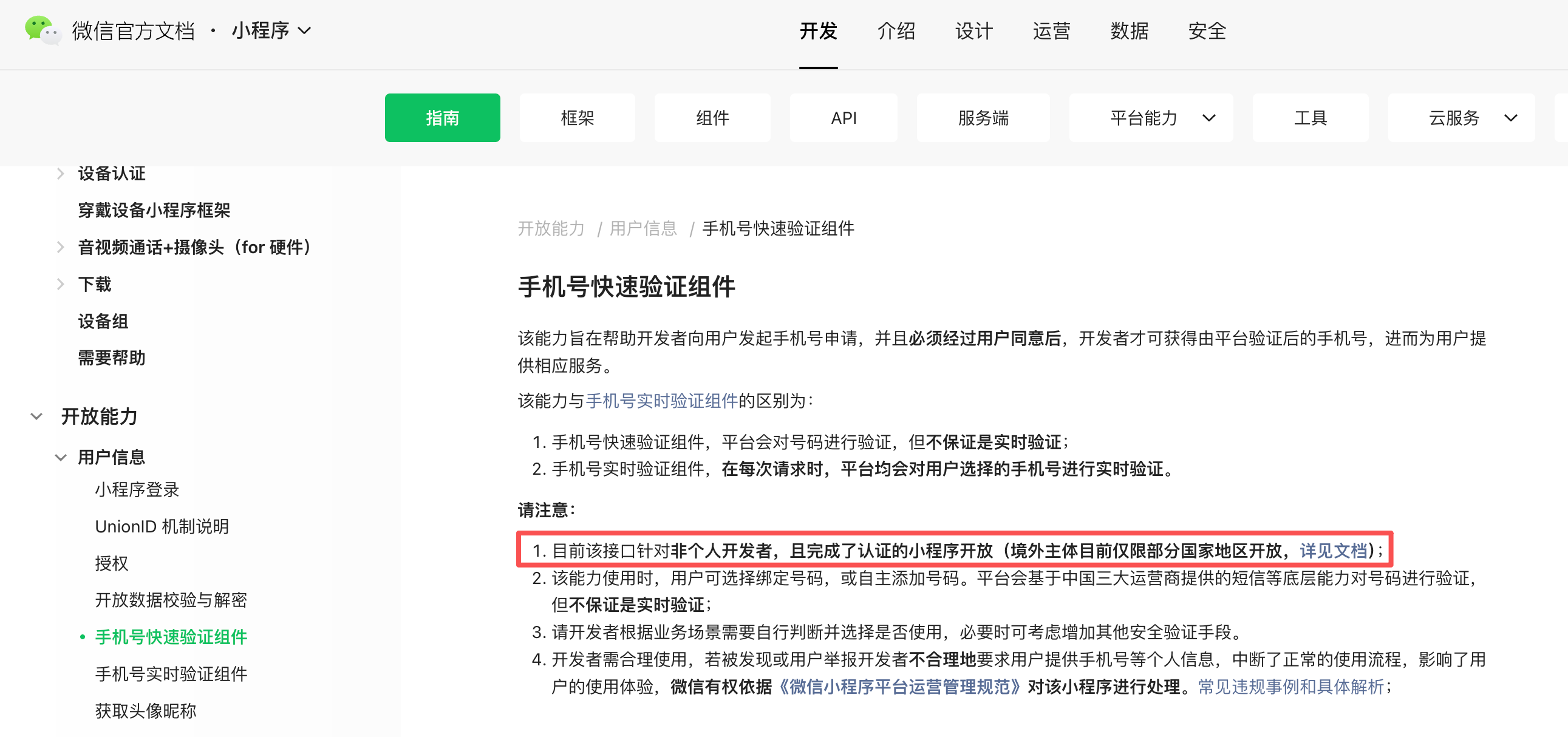1568x737 pixels.
Task: Select the API sub-navigation button
Action: [x=843, y=118]
